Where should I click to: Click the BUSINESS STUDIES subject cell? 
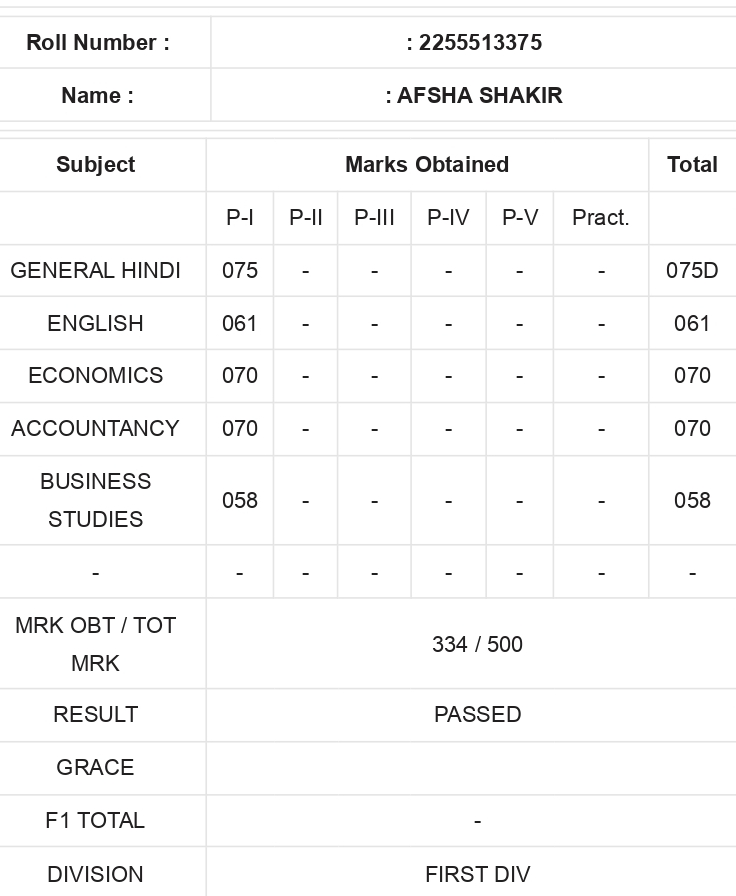pos(95,500)
